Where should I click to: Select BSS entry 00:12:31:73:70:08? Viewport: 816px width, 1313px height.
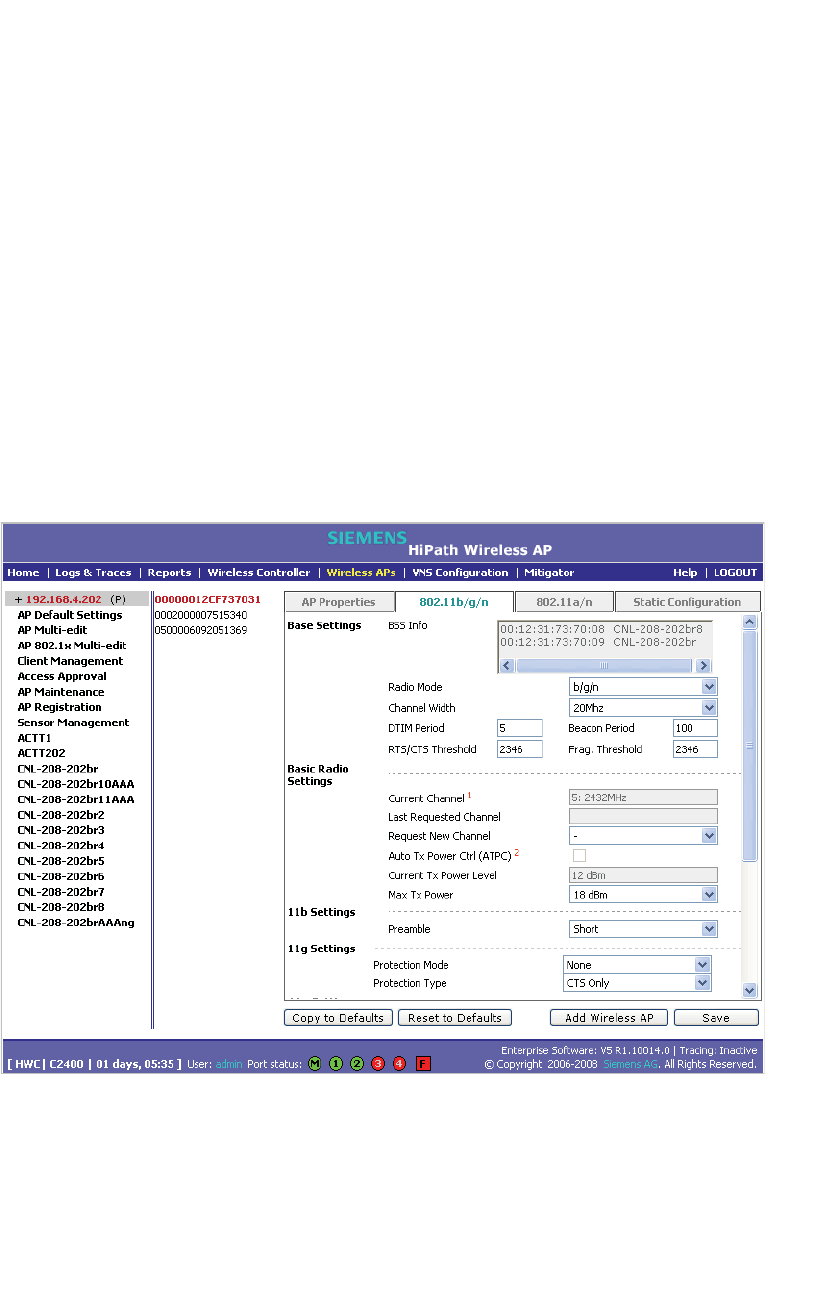click(x=601, y=630)
